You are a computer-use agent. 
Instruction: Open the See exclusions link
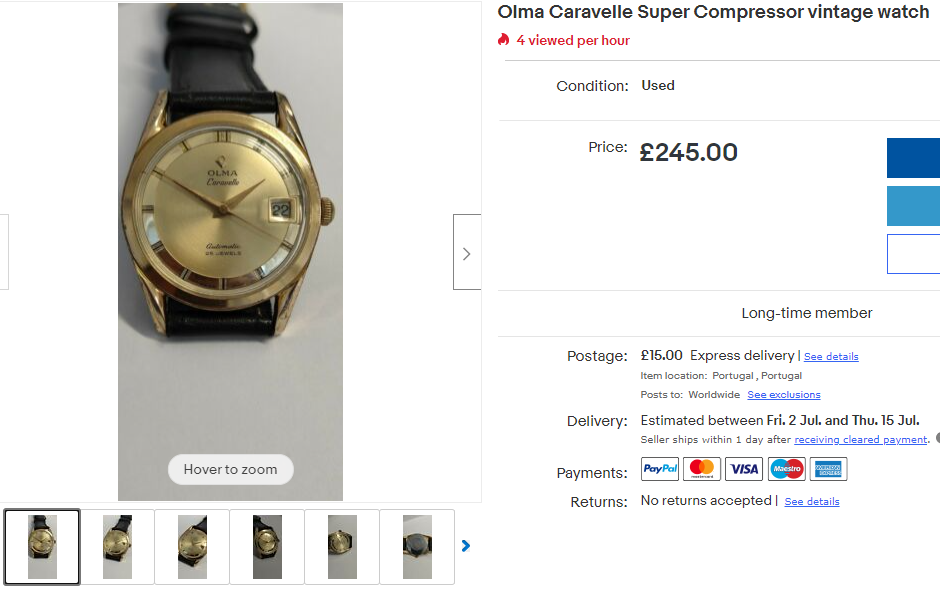(784, 395)
